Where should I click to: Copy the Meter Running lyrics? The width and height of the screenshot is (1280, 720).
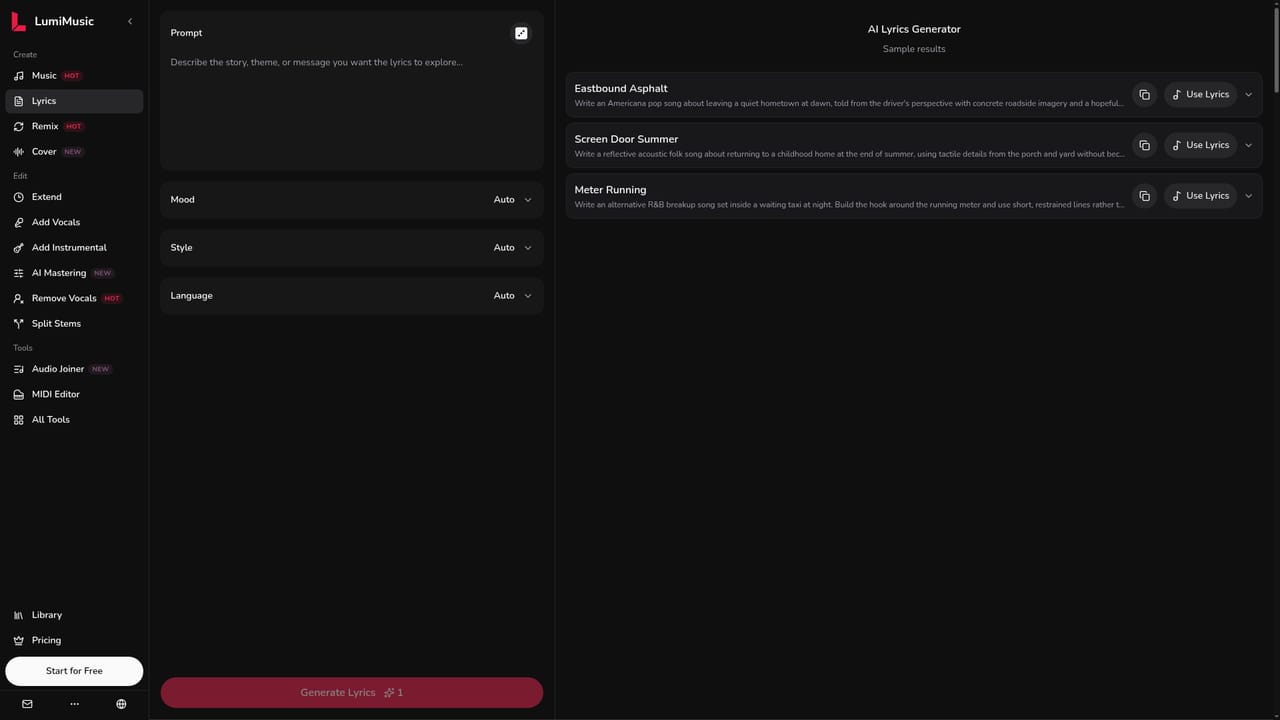1144,196
